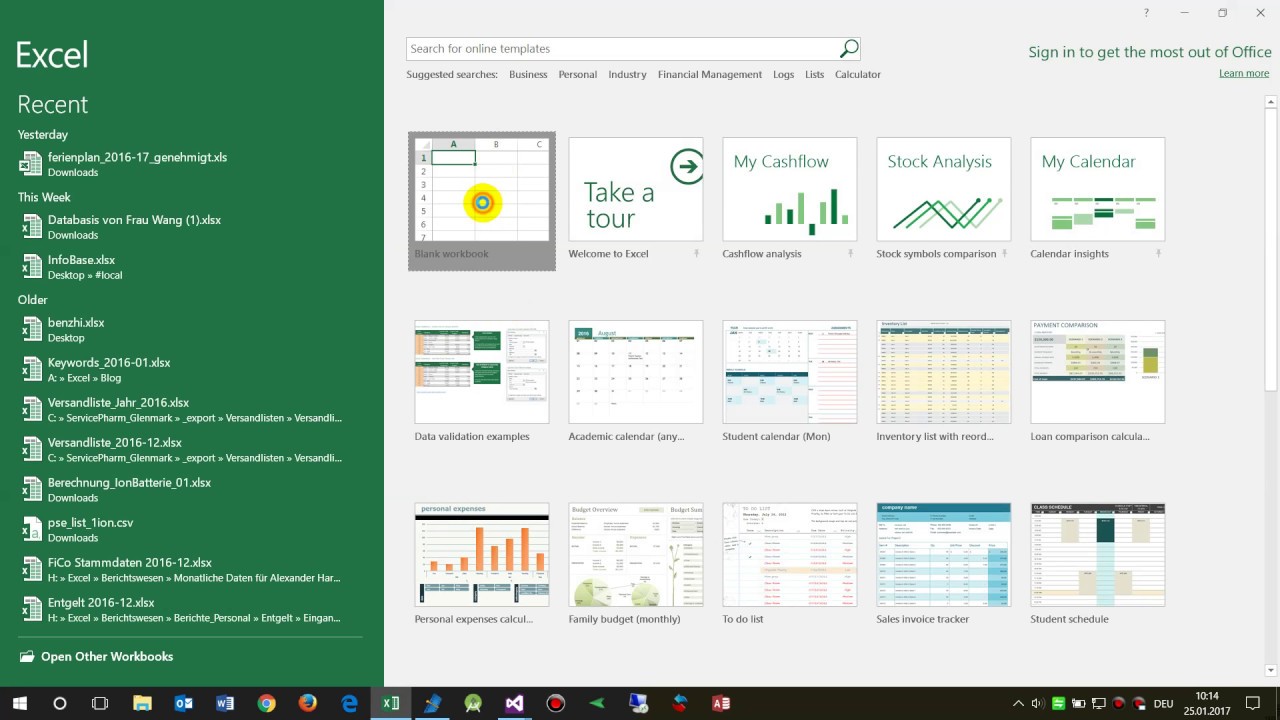
Task: Open the Student calendar (Mon) template
Action: [x=790, y=372]
